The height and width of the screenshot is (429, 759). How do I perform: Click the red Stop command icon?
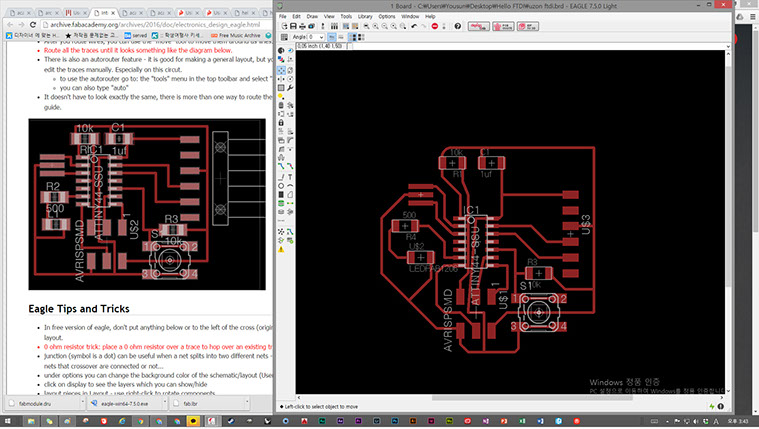pos(435,26)
